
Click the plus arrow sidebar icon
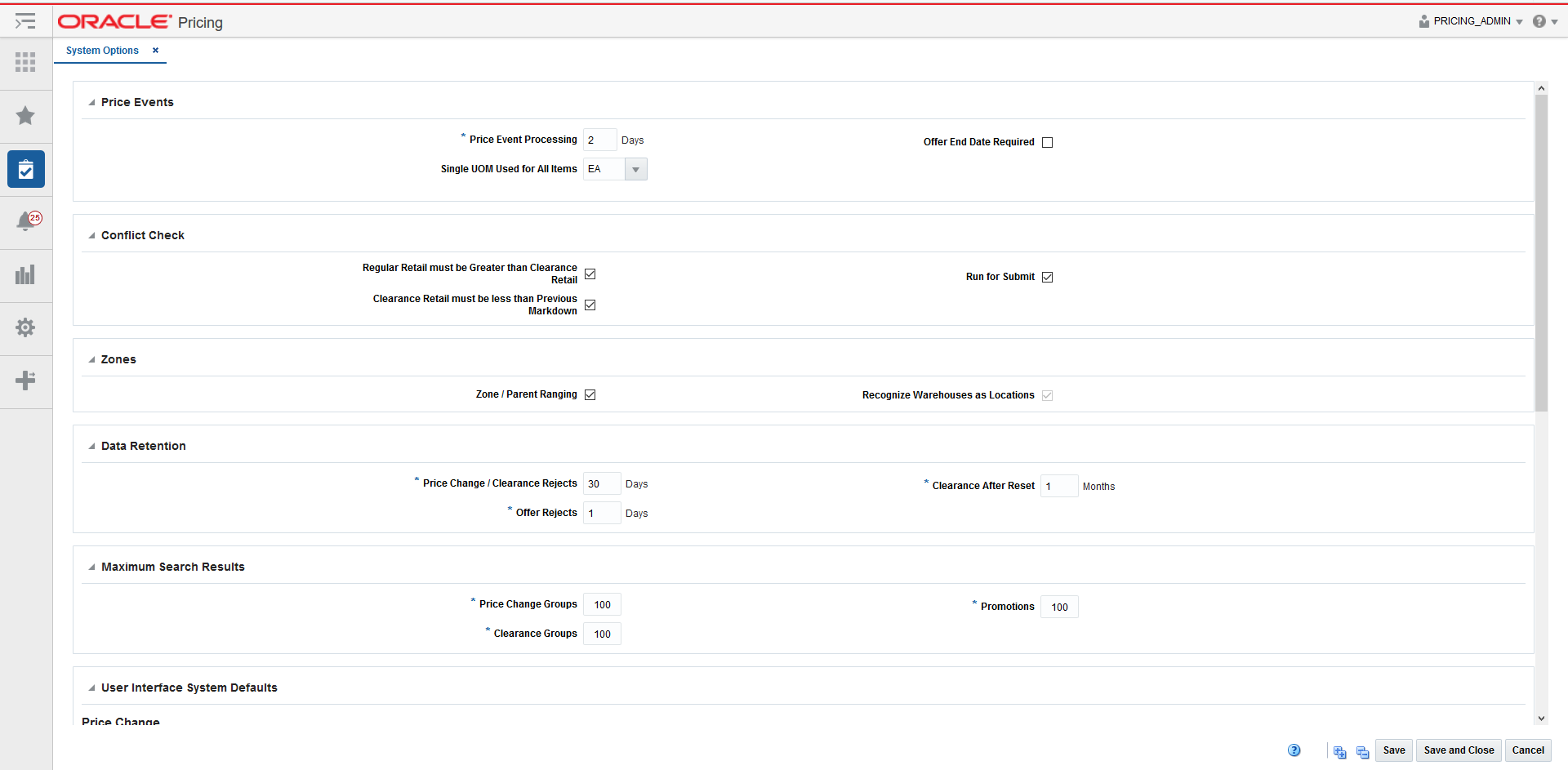click(x=25, y=380)
